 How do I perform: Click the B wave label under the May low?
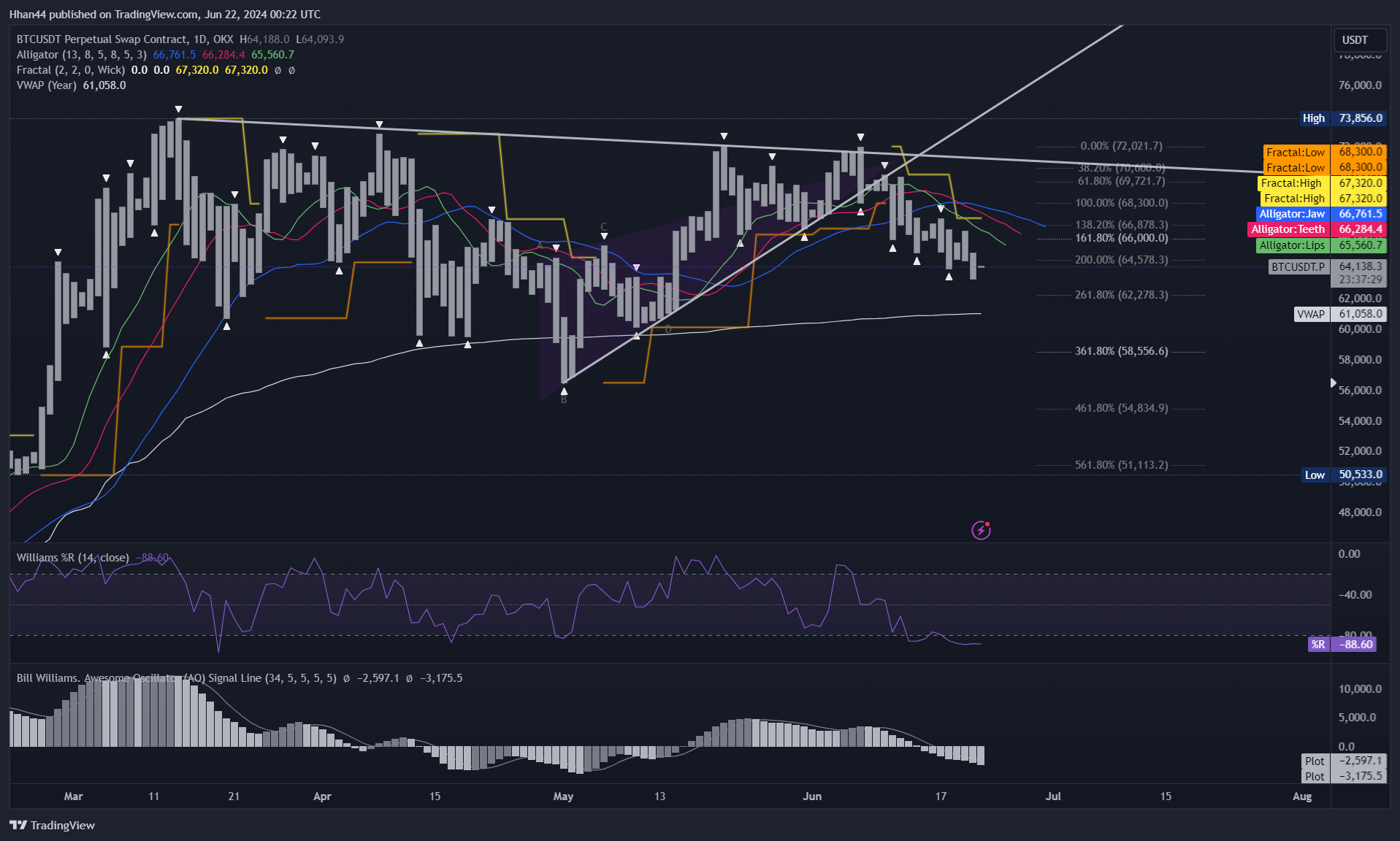(564, 400)
